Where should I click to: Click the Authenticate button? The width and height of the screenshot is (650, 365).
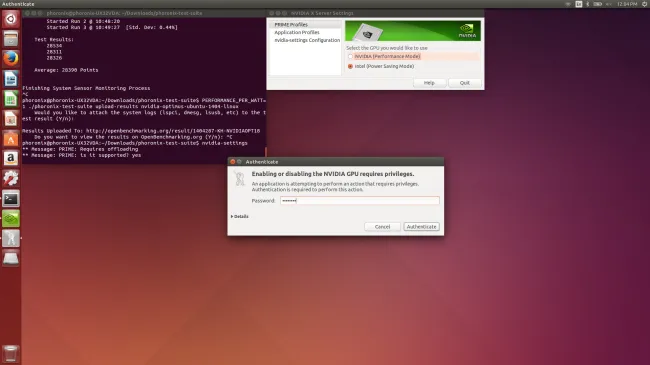pyautogui.click(x=422, y=227)
